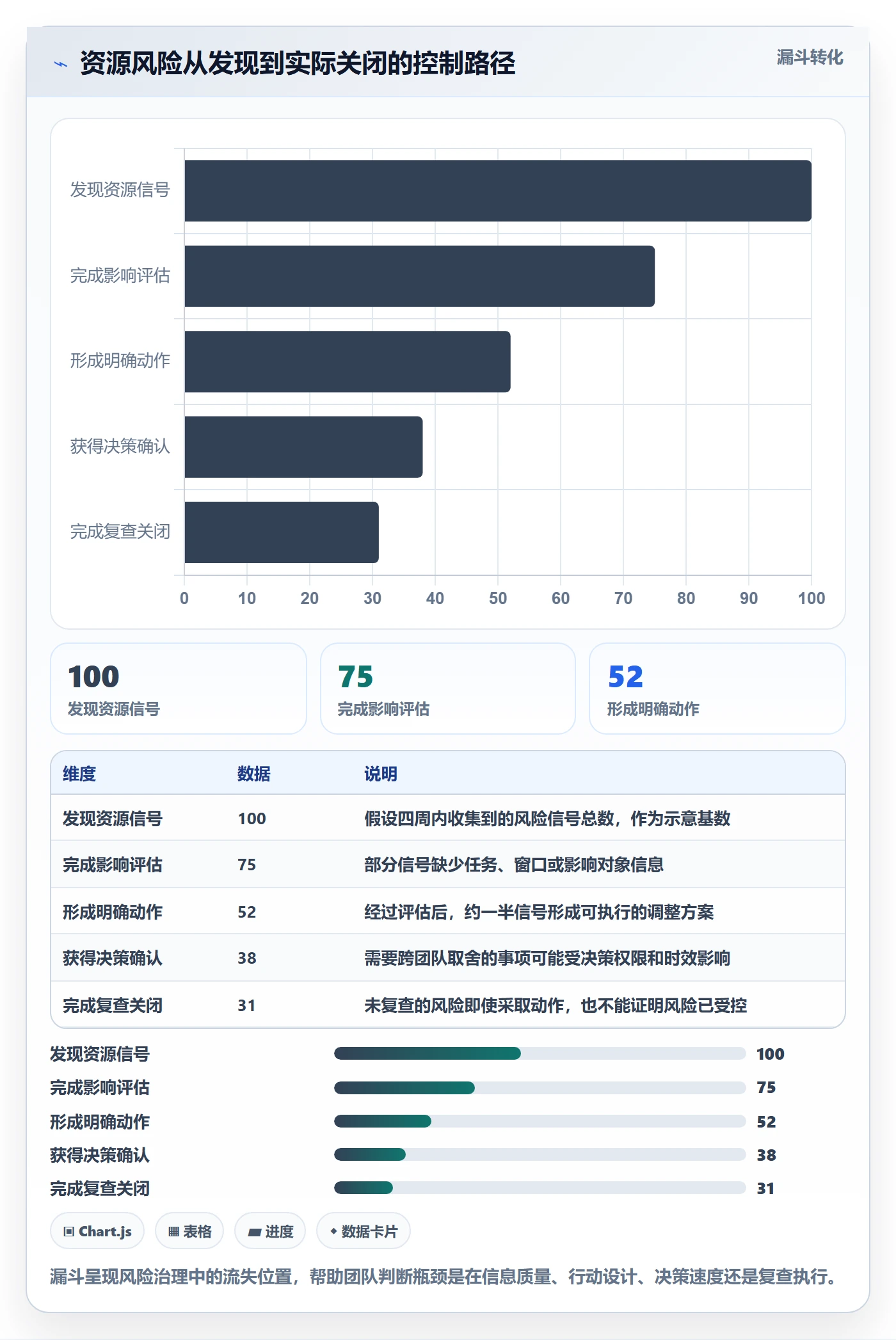Click the page title 资源风险从发现到实际关闭的控制路径
This screenshot has height=1340, width=896.
point(298,63)
